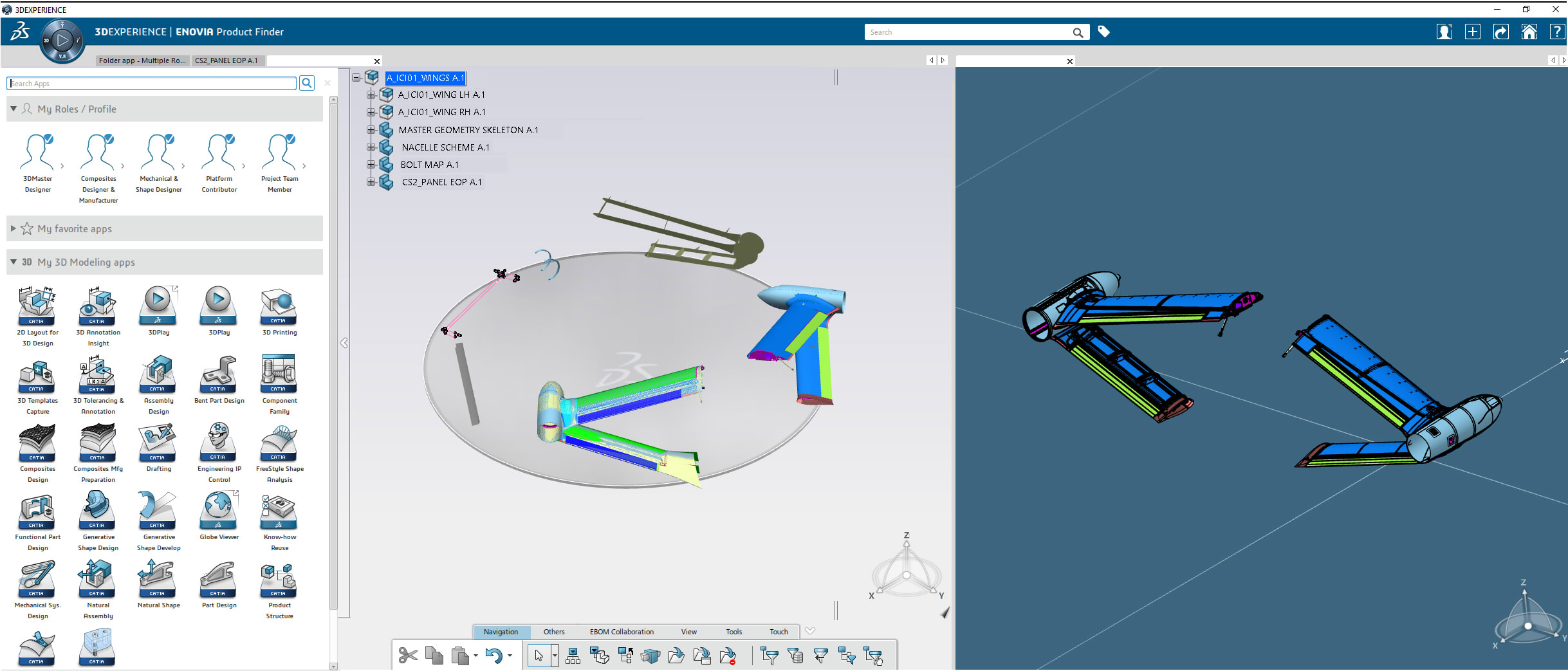Click the Undo arrow icon
Screen dimensions: 1568x671
coord(493,656)
